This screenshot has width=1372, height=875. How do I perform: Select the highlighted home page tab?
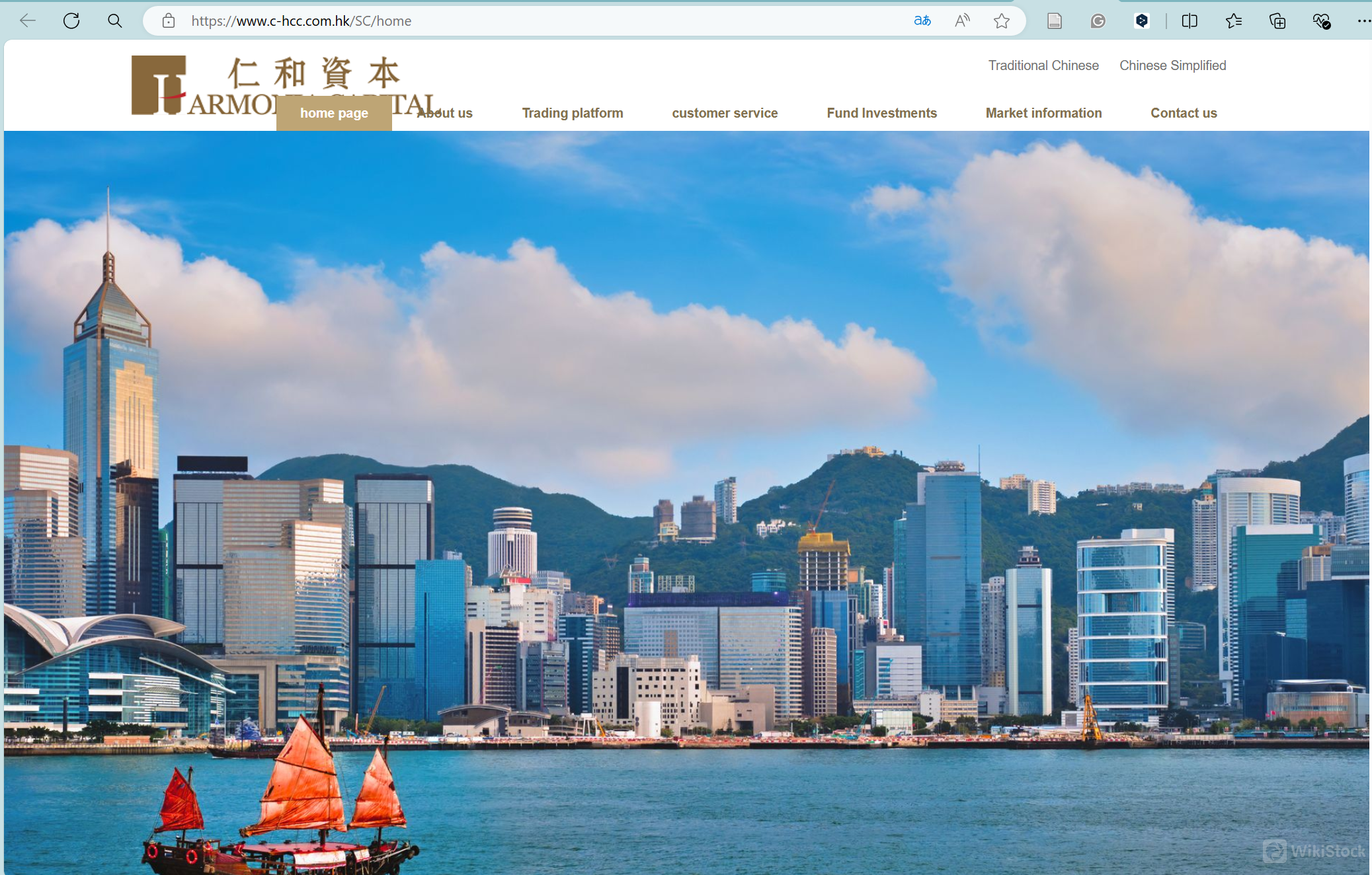[x=334, y=113]
